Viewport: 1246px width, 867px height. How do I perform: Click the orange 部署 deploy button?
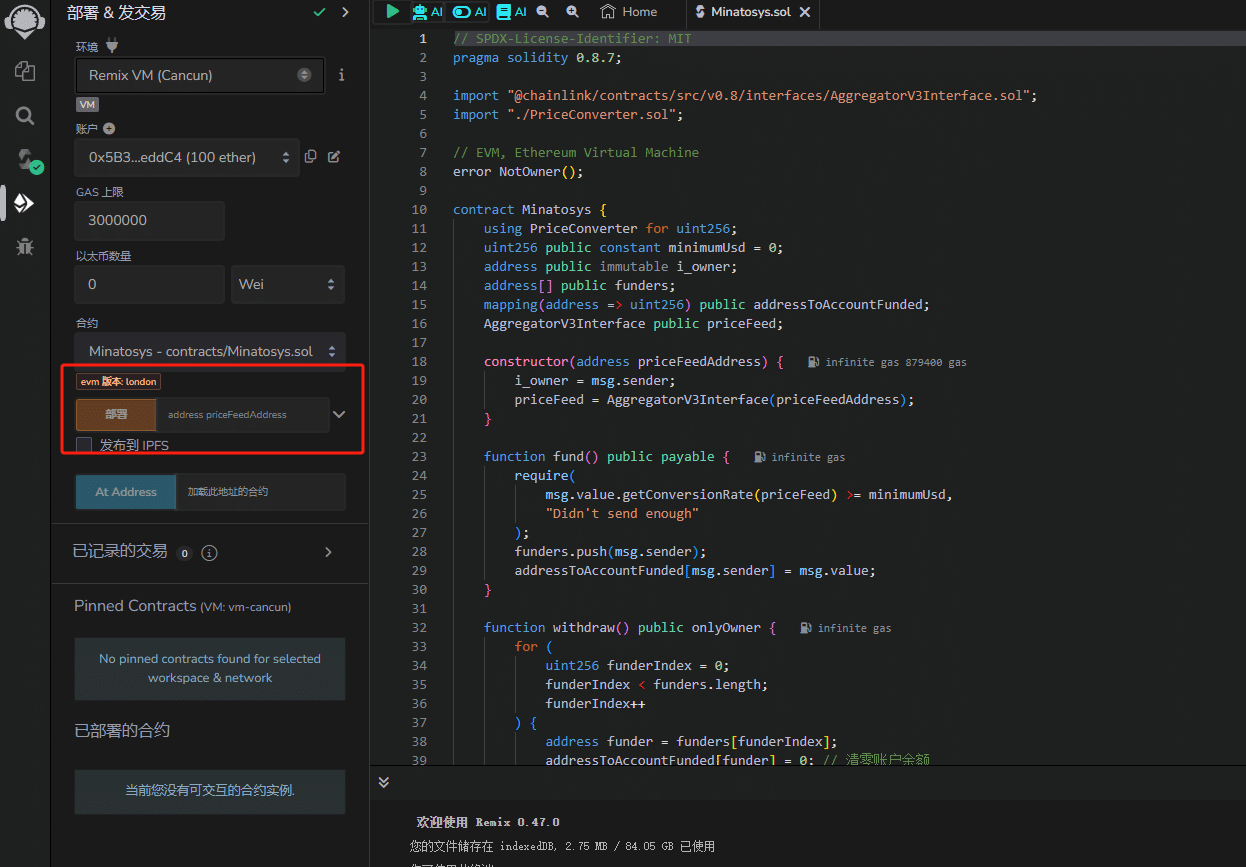tap(116, 414)
